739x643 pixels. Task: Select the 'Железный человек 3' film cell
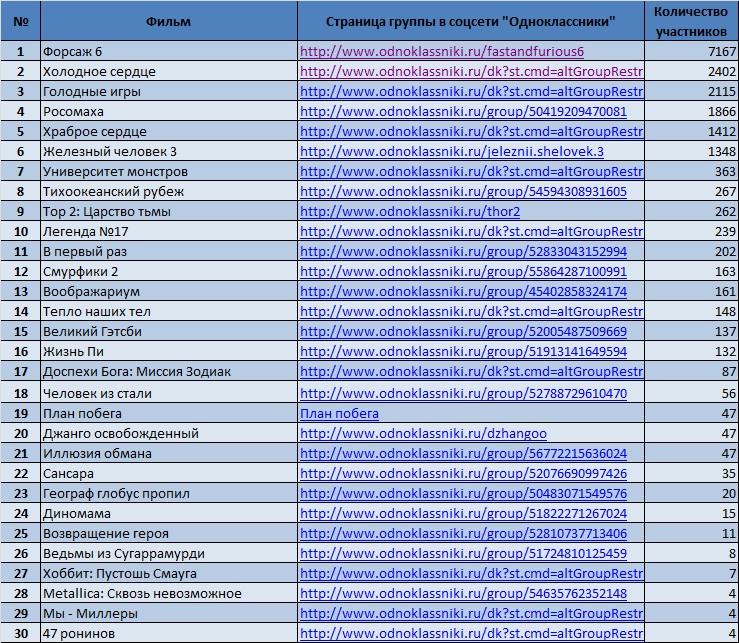169,152
